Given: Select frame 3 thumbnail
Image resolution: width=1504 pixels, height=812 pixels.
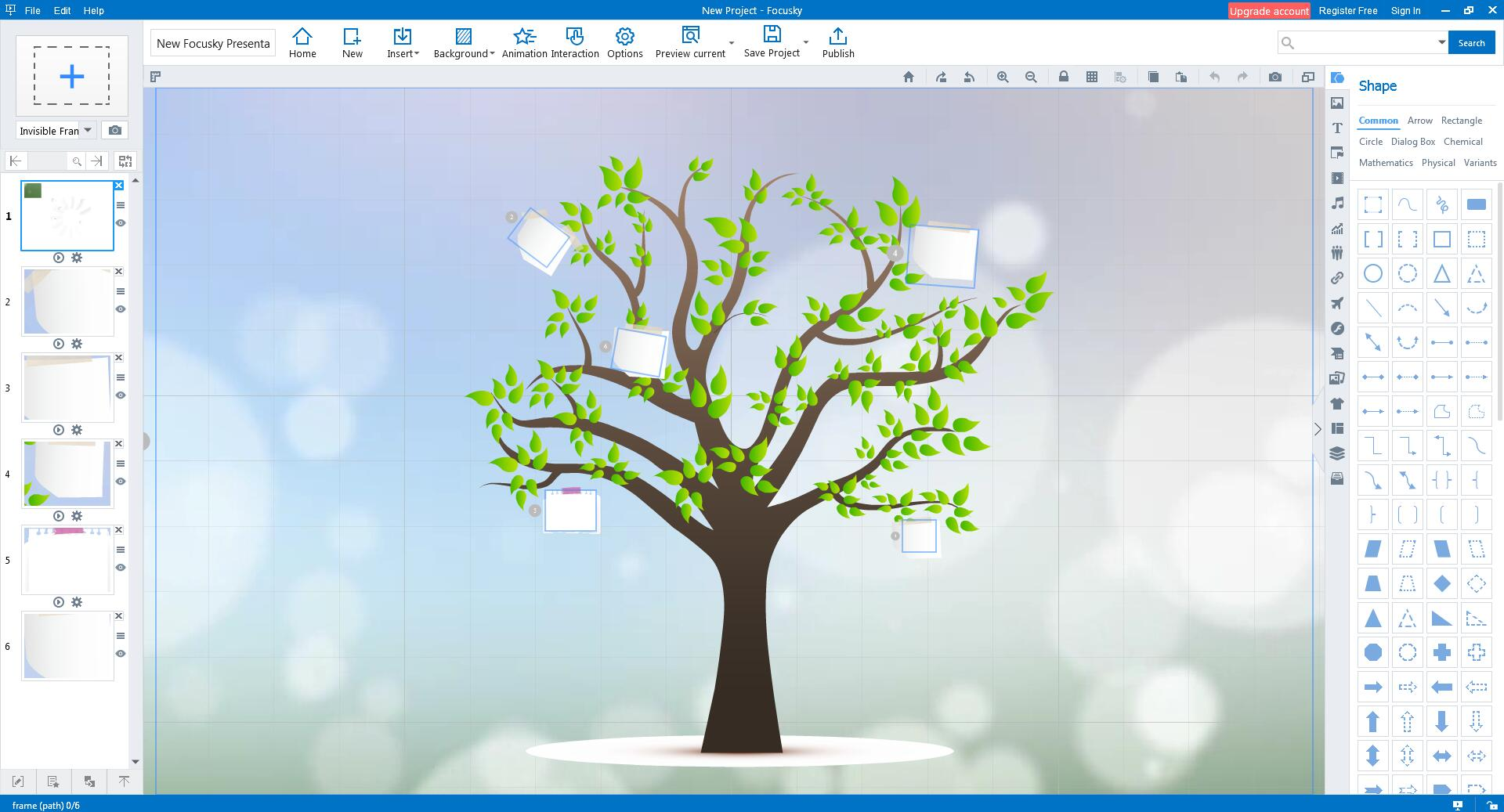Looking at the screenshot, I should pos(67,388).
